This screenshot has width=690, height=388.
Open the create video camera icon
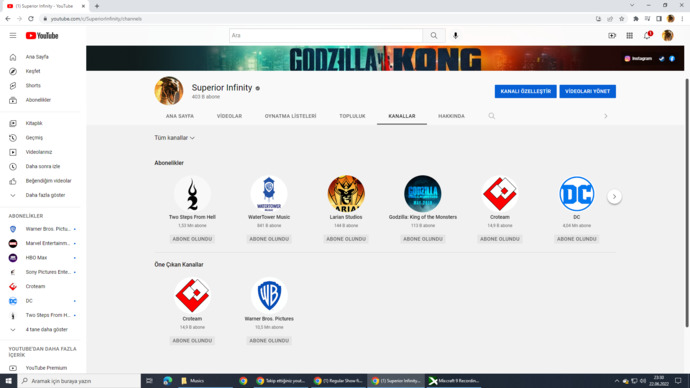[612, 36]
